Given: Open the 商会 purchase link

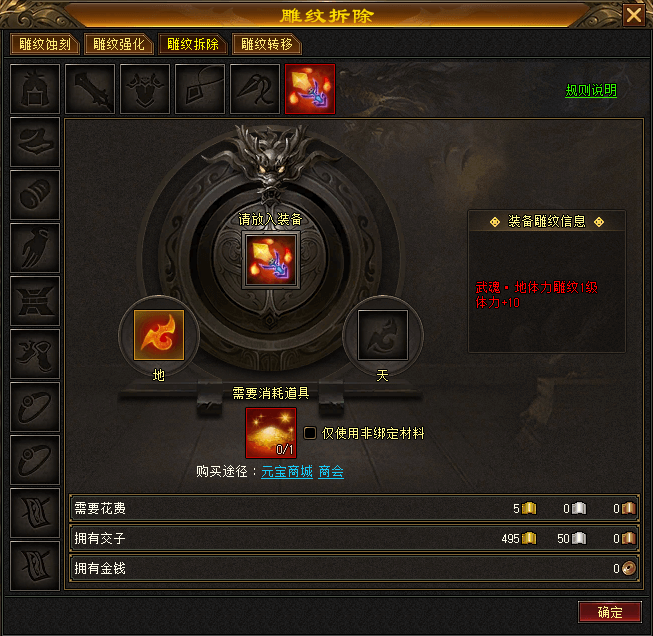Looking at the screenshot, I should (331, 471).
